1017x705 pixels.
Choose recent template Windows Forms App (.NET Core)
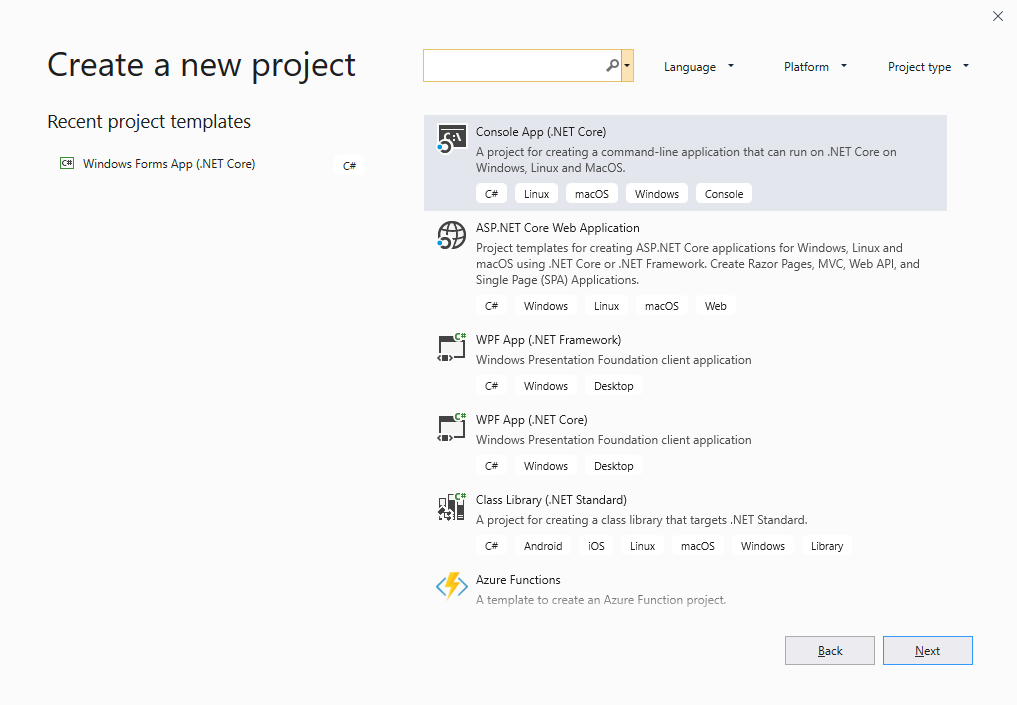click(169, 164)
